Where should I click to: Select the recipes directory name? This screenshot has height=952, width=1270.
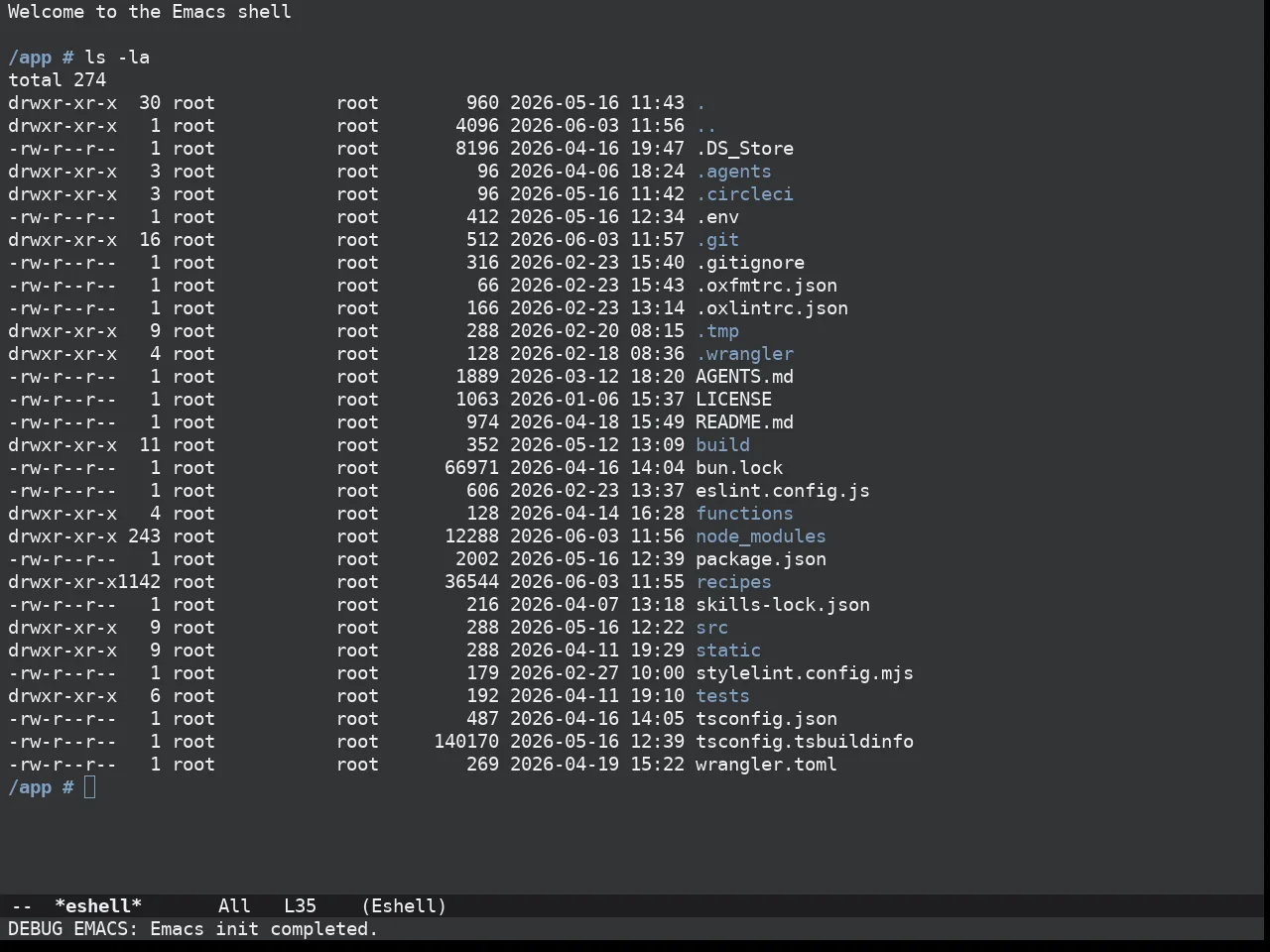click(733, 582)
